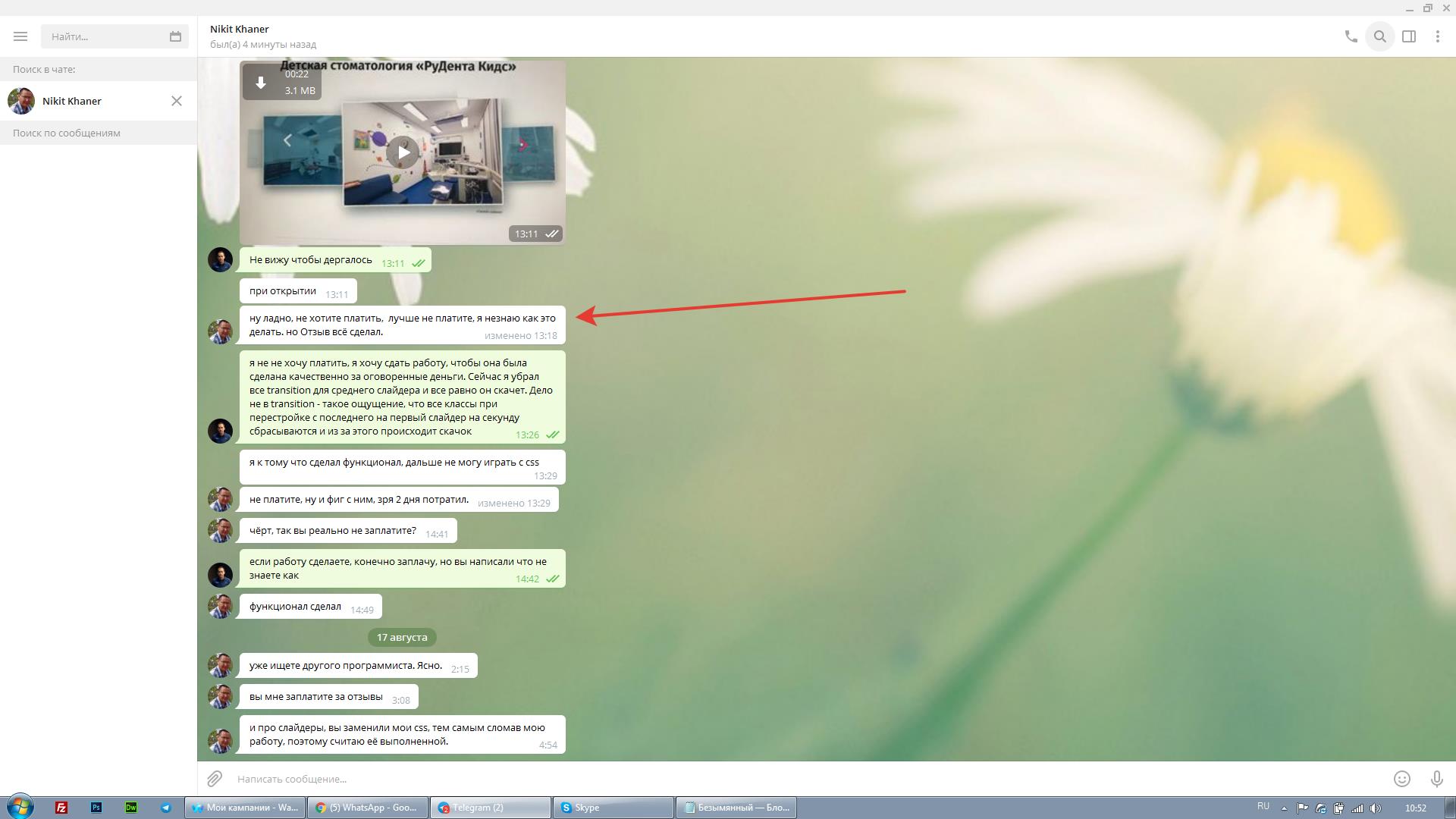Start a voice call with Nikit Khaner
The height and width of the screenshot is (819, 1456).
click(1351, 36)
